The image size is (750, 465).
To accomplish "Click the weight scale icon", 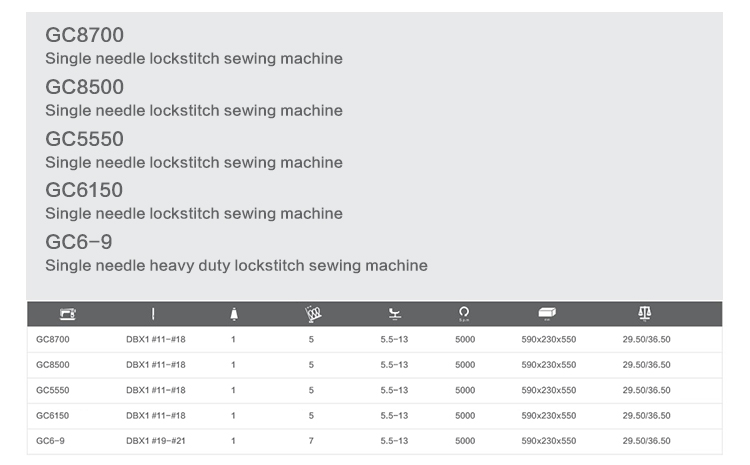I will click(x=645, y=313).
